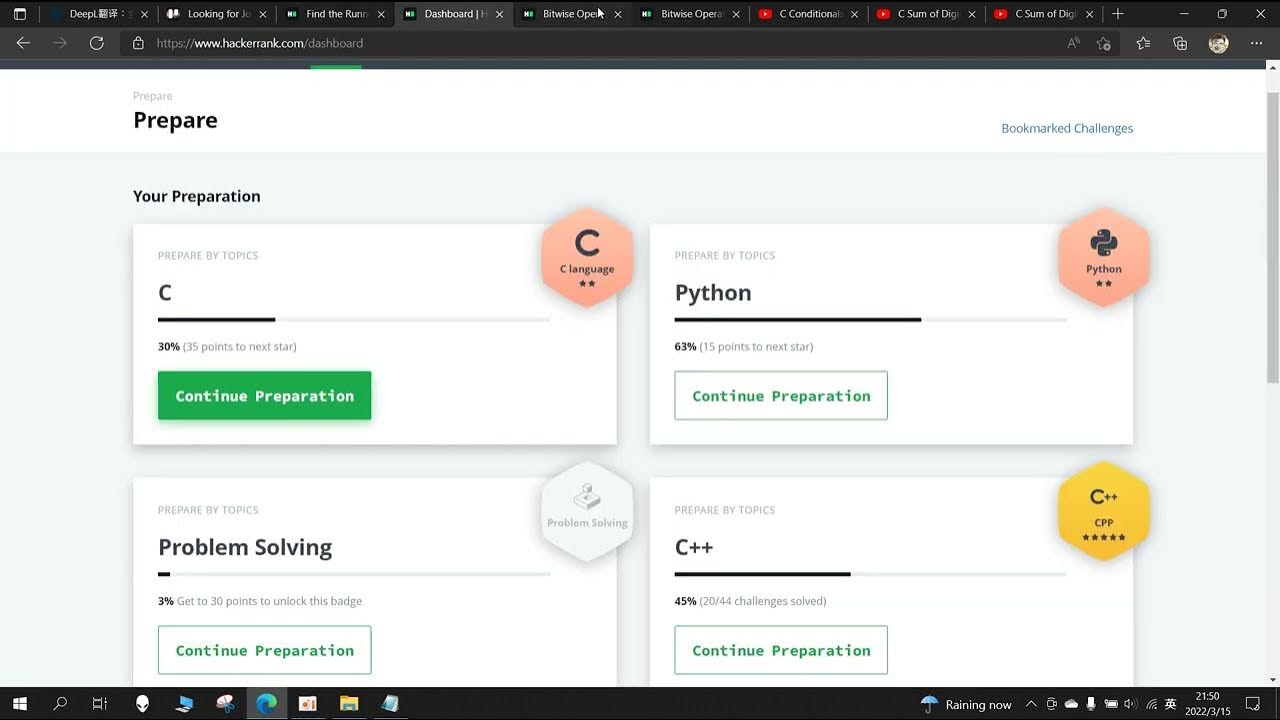Click the C language badge hexagon
The width and height of the screenshot is (1280, 720).
point(587,257)
